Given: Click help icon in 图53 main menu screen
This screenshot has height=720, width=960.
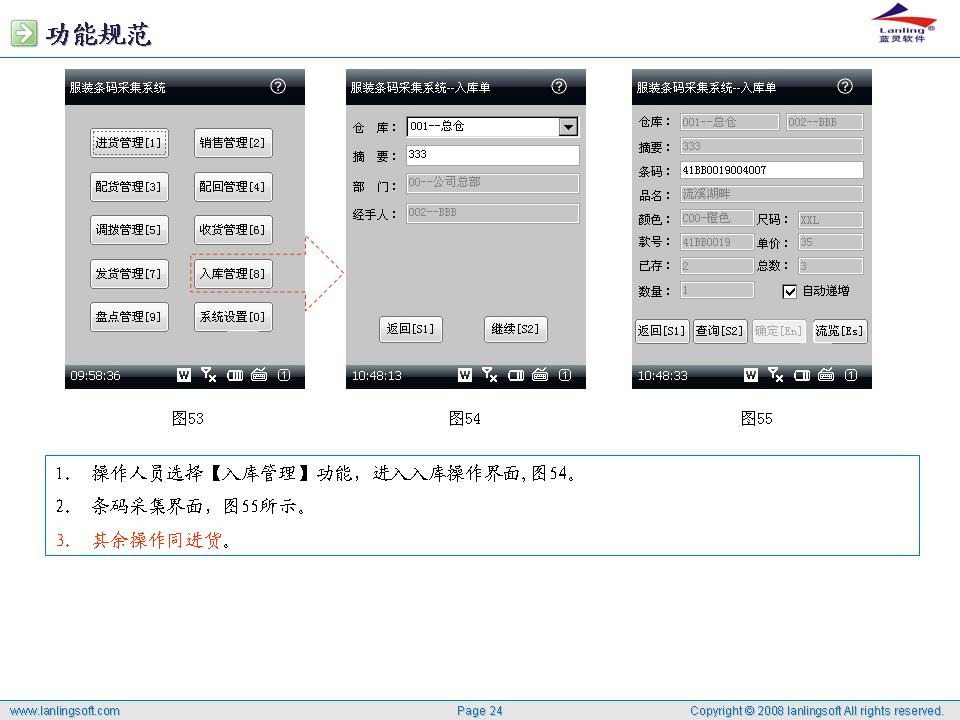Looking at the screenshot, I should tap(278, 86).
